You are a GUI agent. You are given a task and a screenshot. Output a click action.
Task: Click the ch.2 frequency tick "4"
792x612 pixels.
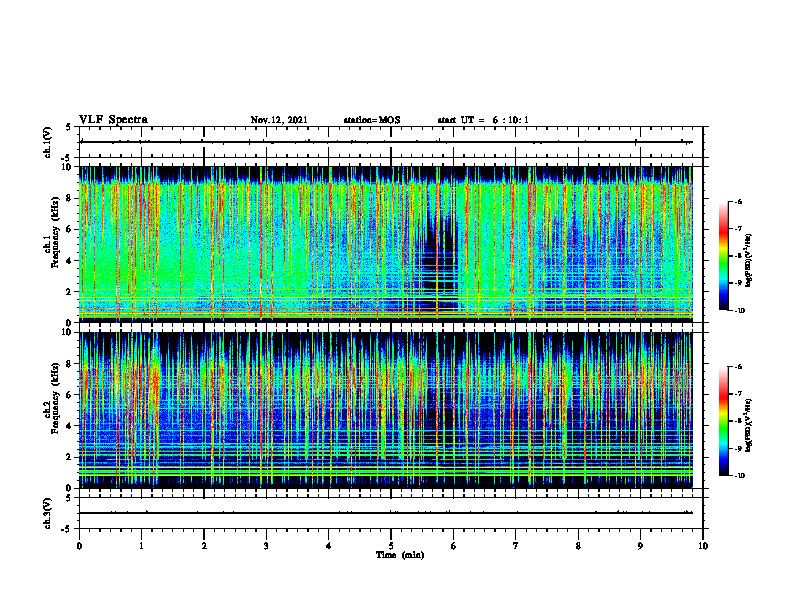(69, 426)
